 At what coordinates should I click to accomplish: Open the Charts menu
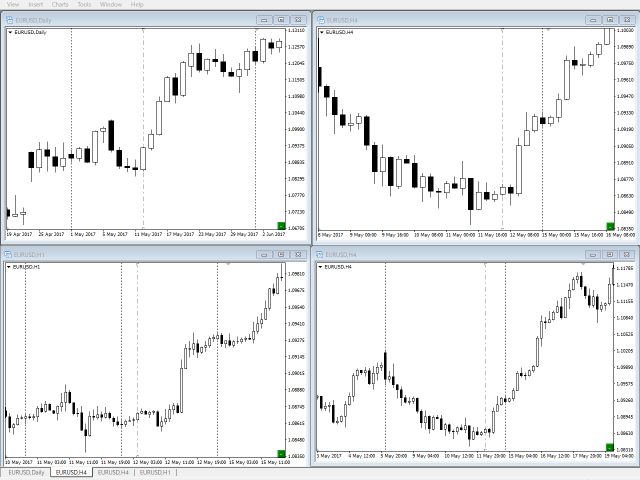click(x=60, y=4)
